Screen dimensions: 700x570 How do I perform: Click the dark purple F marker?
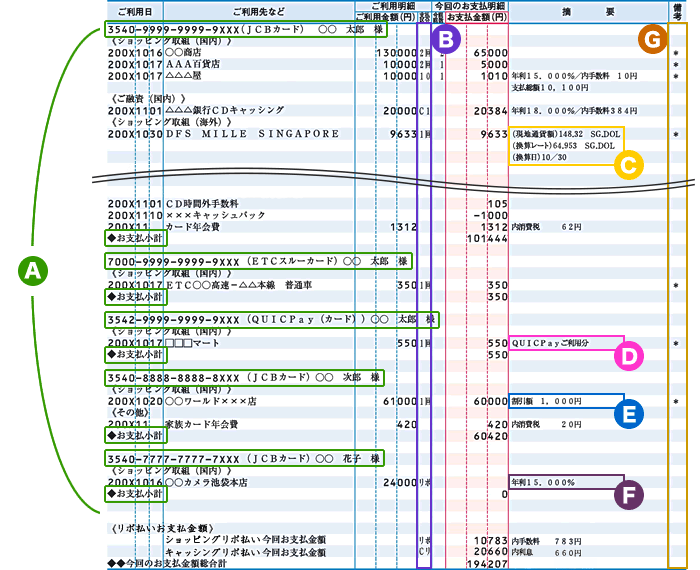(626, 493)
